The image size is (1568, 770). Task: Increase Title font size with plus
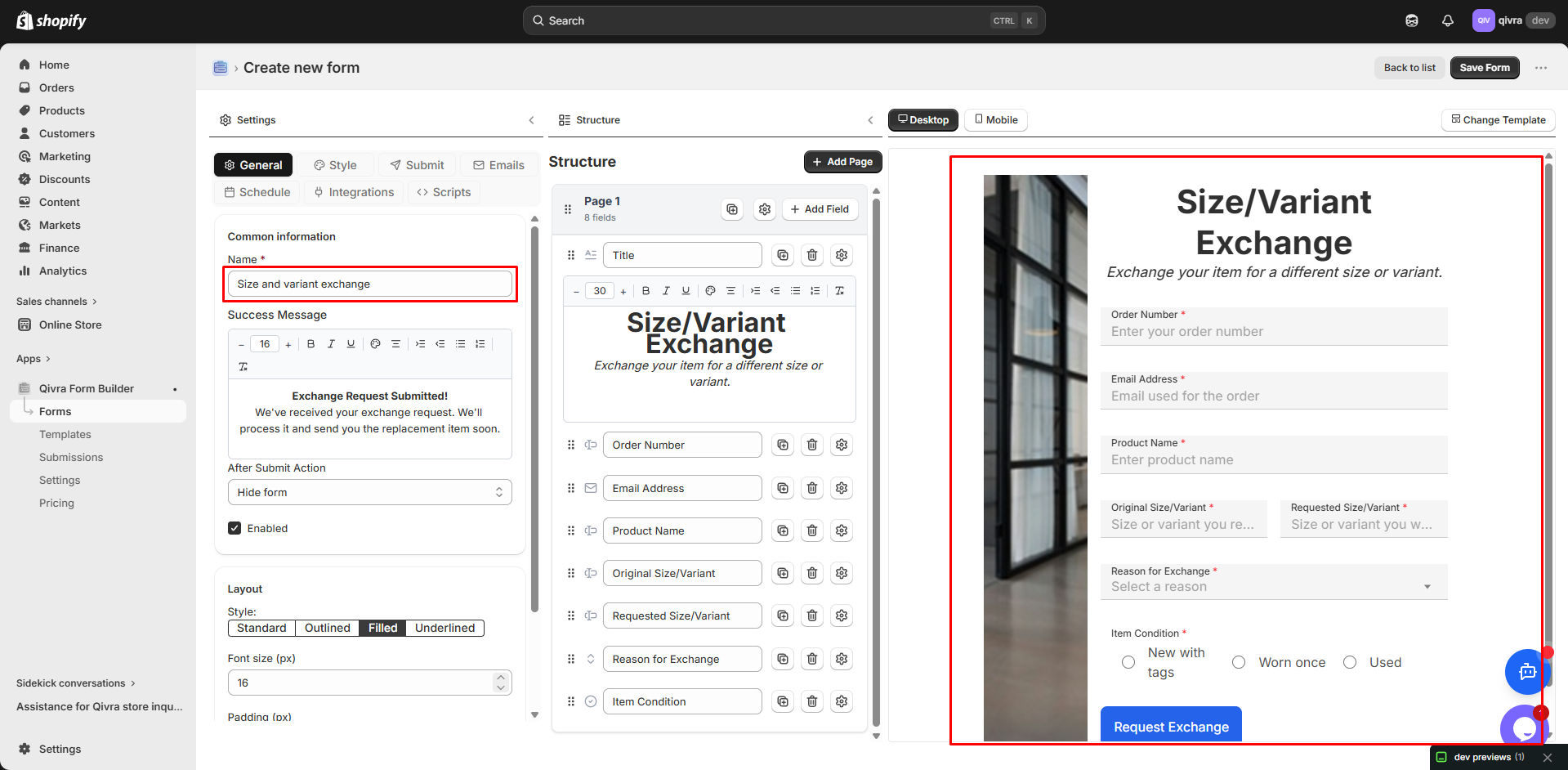coord(623,291)
